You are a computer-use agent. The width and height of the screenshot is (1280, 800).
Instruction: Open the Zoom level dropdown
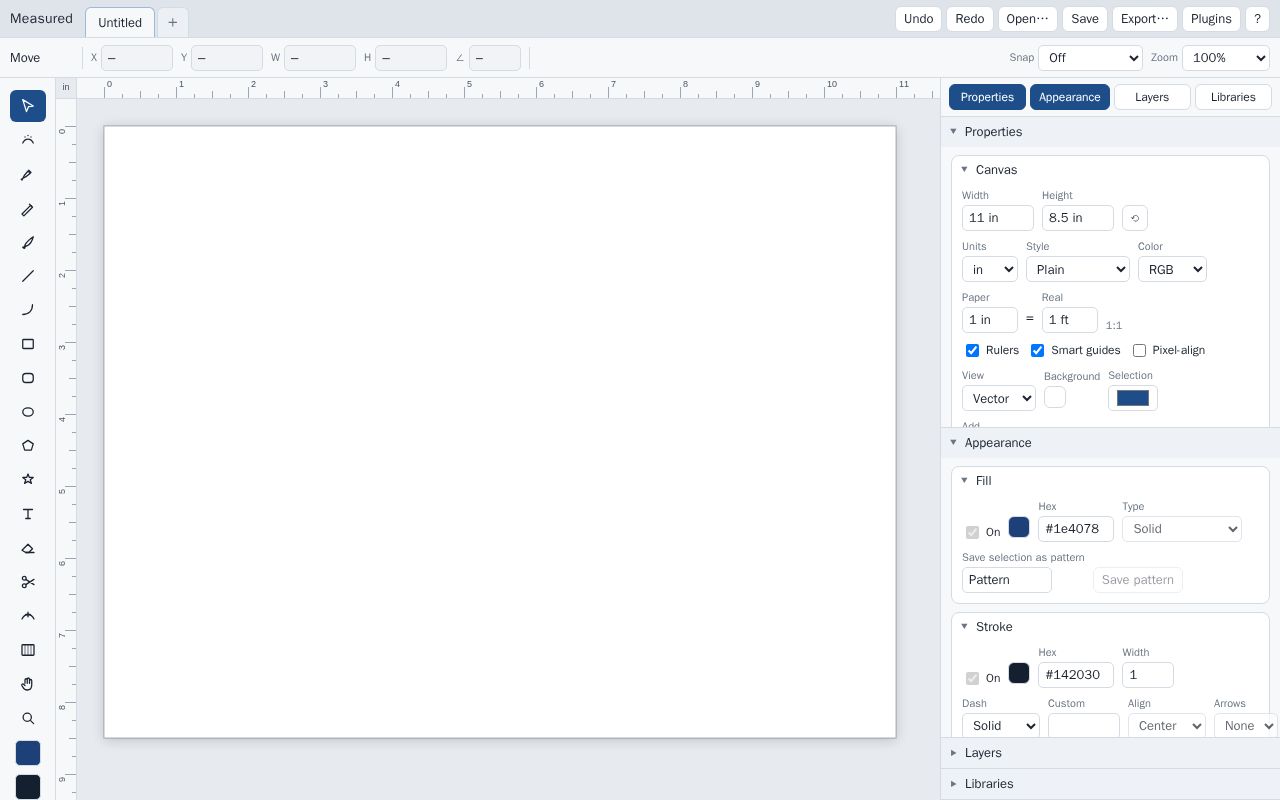point(1226,58)
